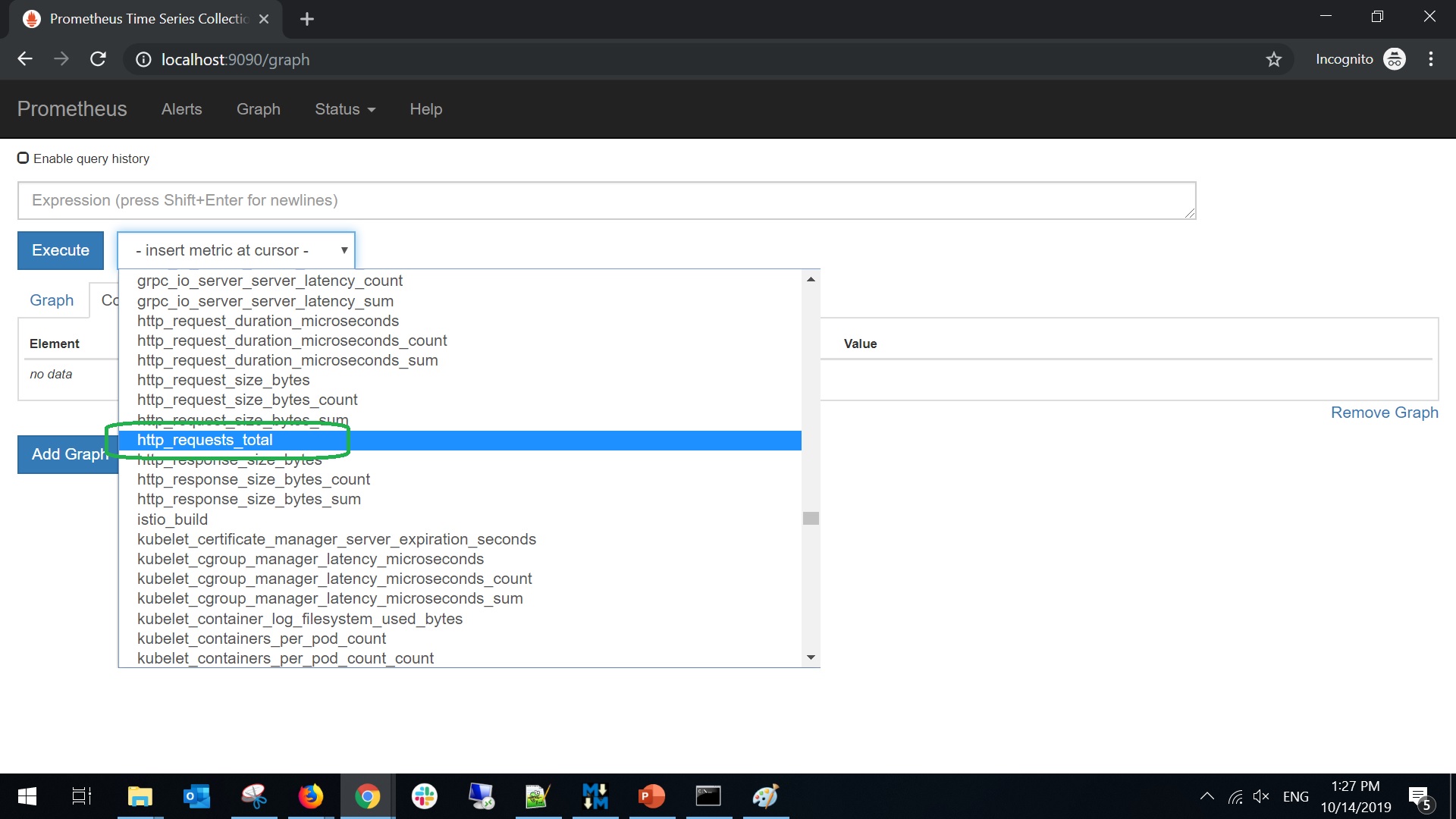
Task: Switch to the Graph tab
Action: tap(52, 300)
